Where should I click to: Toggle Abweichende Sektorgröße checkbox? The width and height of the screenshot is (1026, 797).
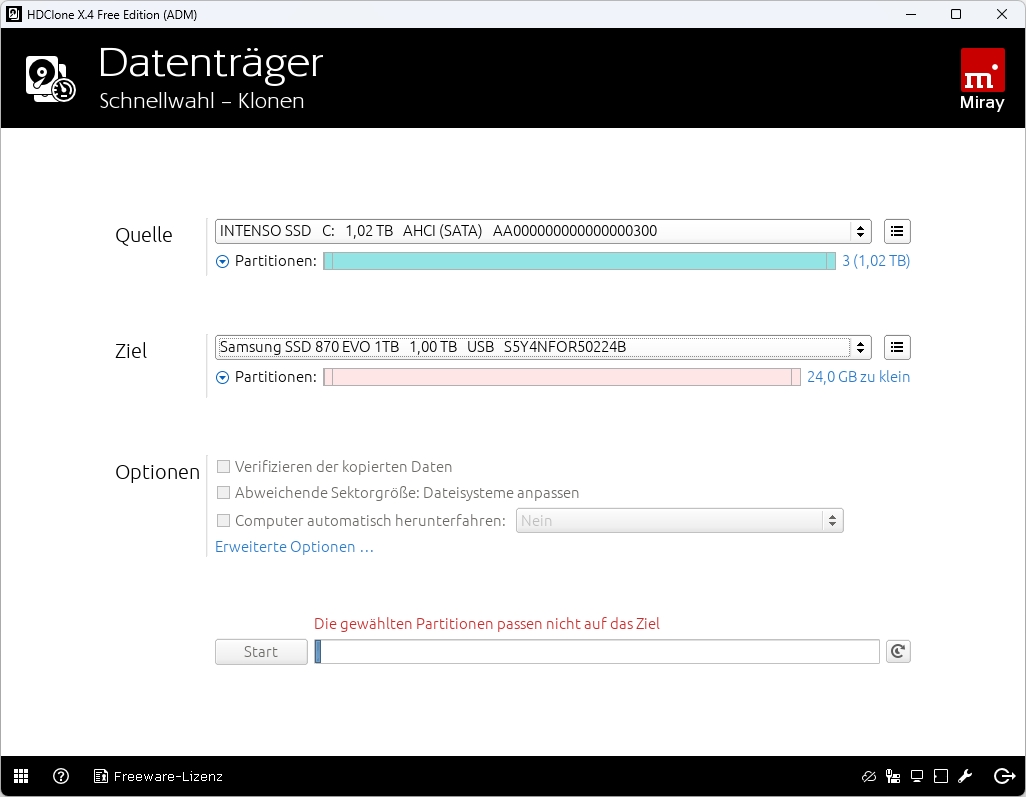tap(223, 493)
